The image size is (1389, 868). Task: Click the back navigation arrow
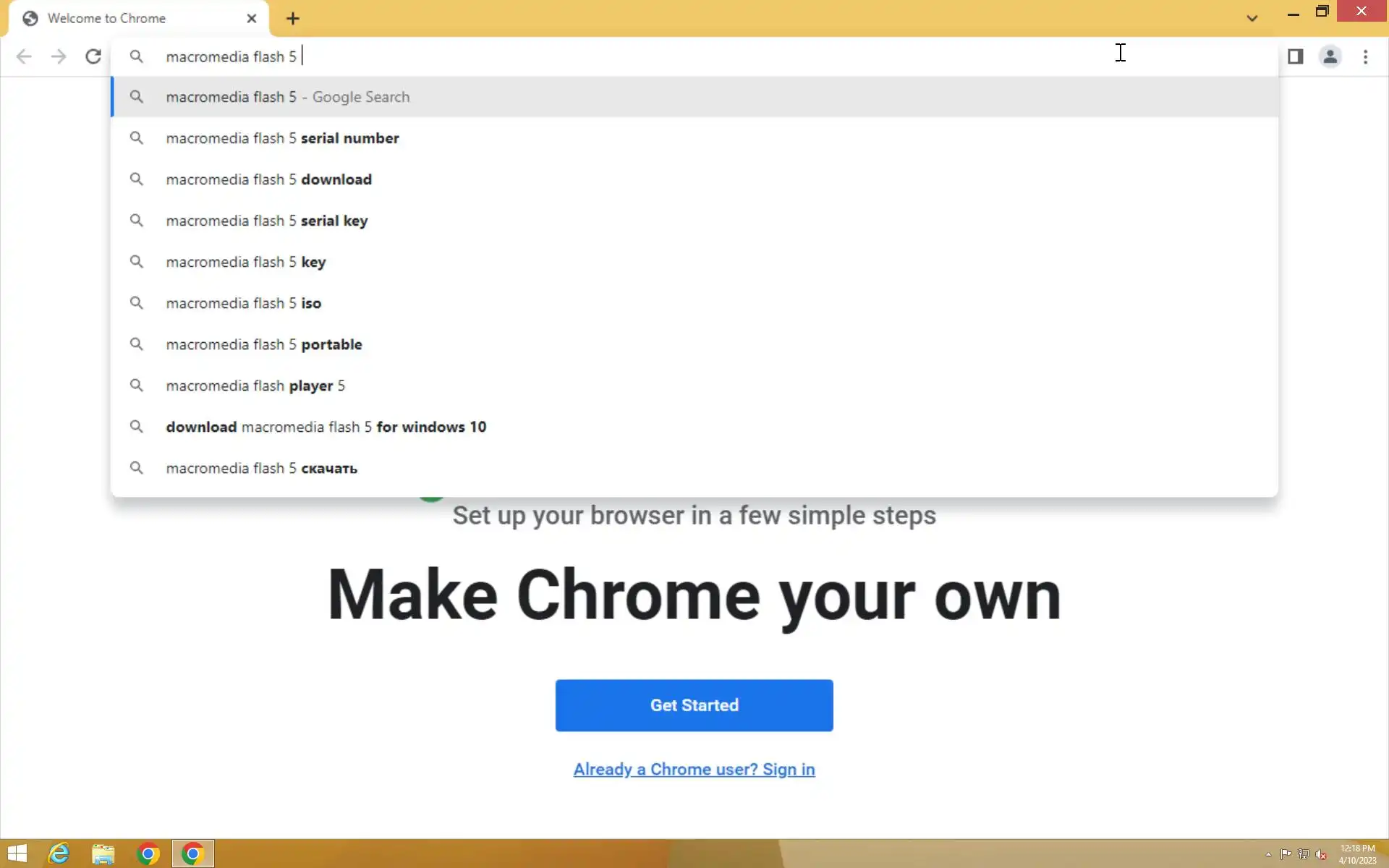pos(24,56)
